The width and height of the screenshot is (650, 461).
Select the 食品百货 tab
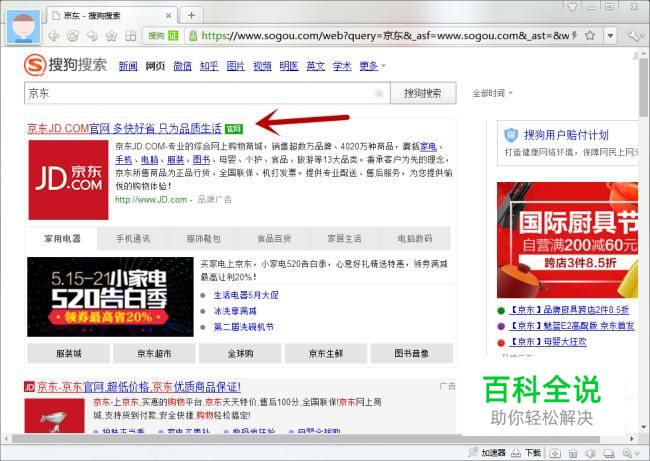tap(274, 238)
